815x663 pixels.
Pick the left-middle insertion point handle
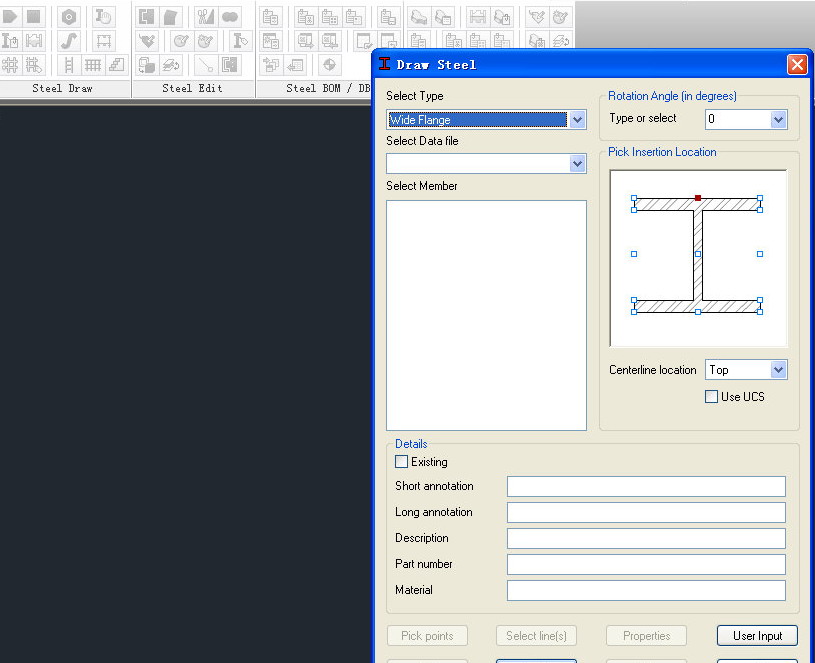[x=634, y=254]
